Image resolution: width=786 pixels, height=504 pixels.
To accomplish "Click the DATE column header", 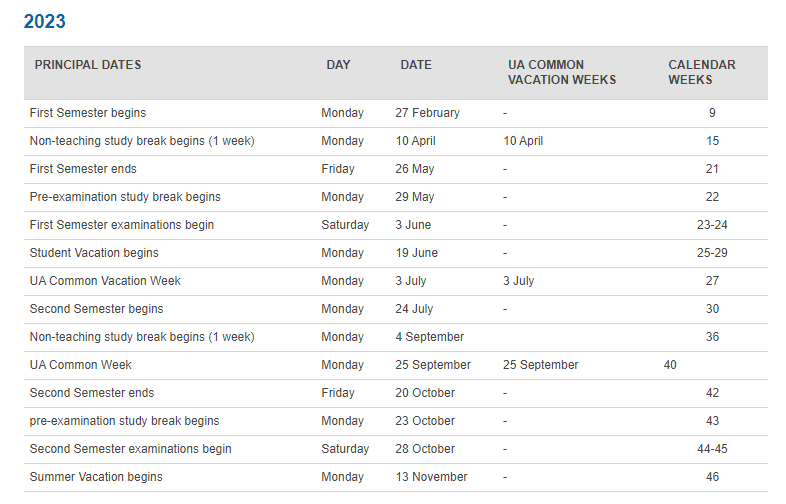I will point(416,65).
